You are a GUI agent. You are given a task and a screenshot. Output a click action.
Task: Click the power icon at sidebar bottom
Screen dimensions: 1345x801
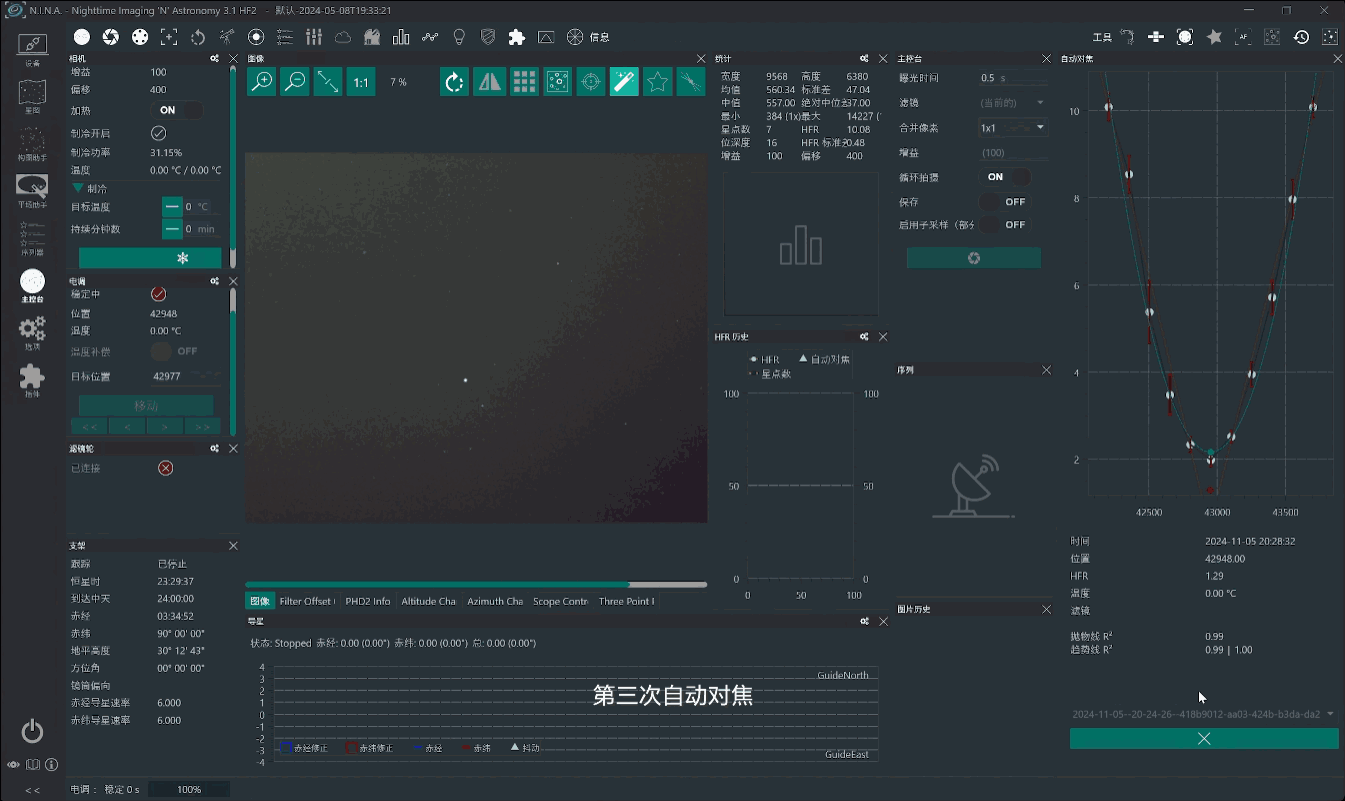coord(32,731)
